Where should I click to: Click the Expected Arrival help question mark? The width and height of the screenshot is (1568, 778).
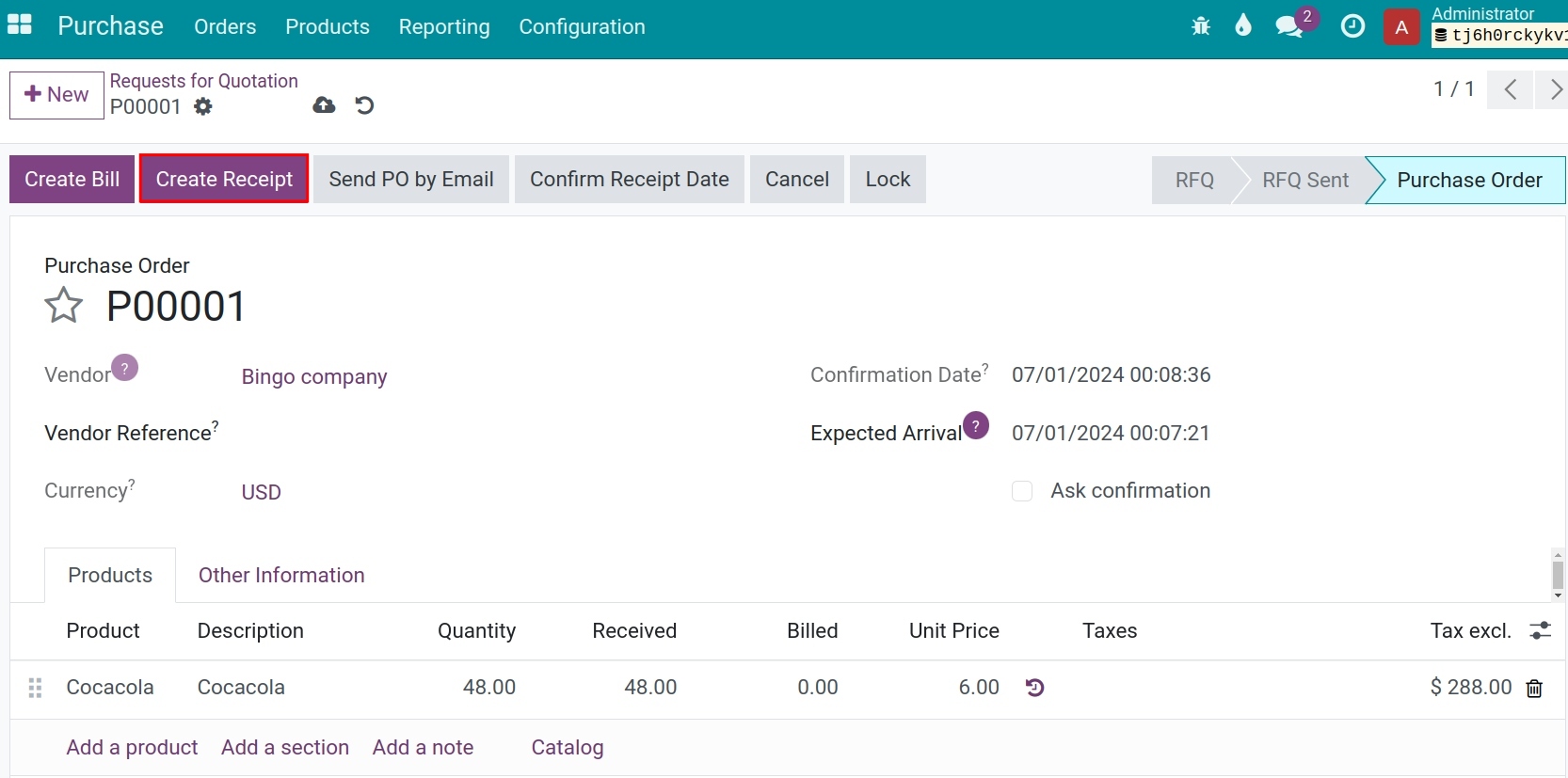976,425
